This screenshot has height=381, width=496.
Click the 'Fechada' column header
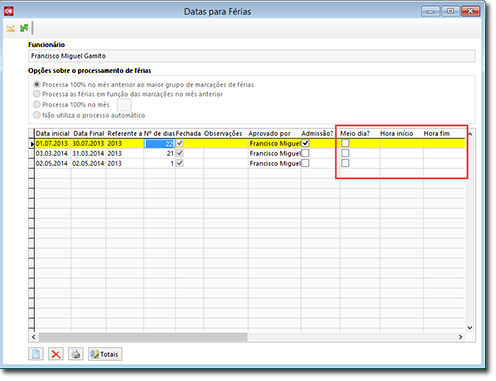189,133
